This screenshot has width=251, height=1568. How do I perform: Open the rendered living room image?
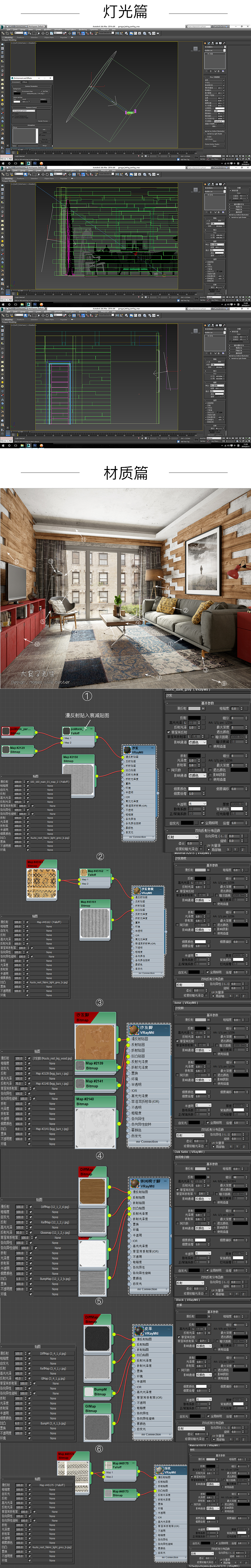[x=125, y=588]
